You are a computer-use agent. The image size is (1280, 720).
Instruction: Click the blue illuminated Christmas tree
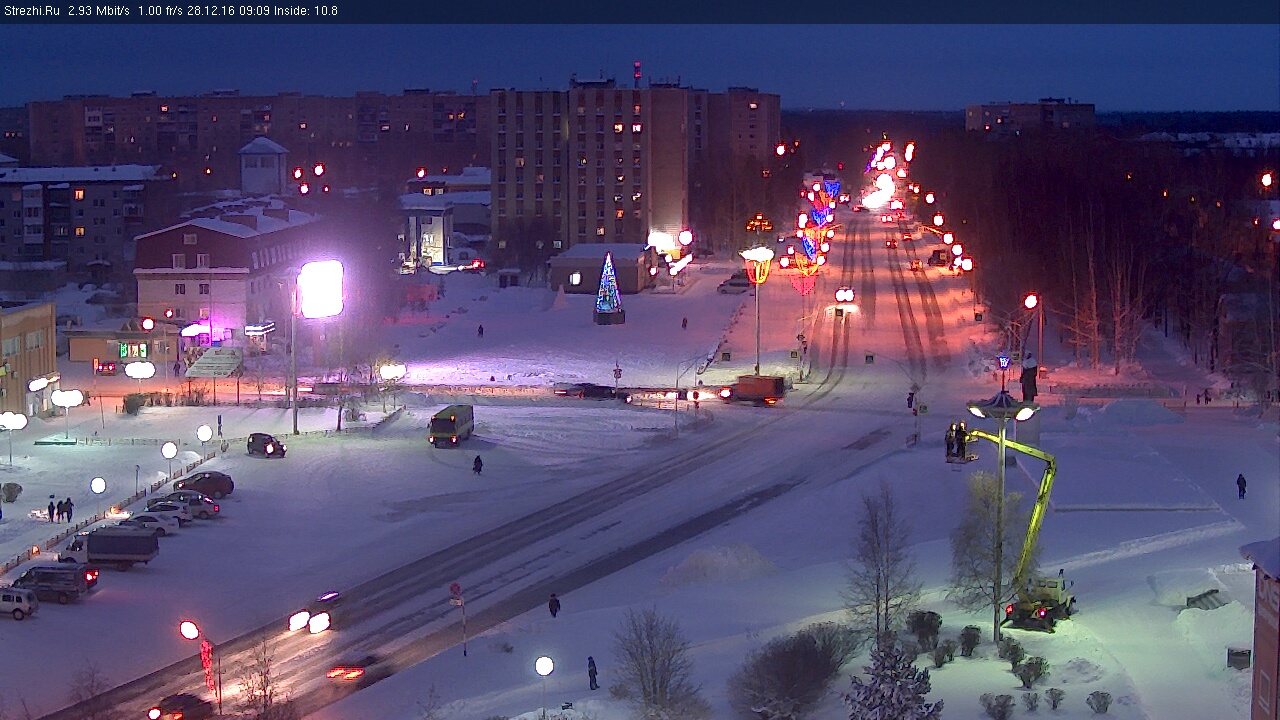[608, 288]
